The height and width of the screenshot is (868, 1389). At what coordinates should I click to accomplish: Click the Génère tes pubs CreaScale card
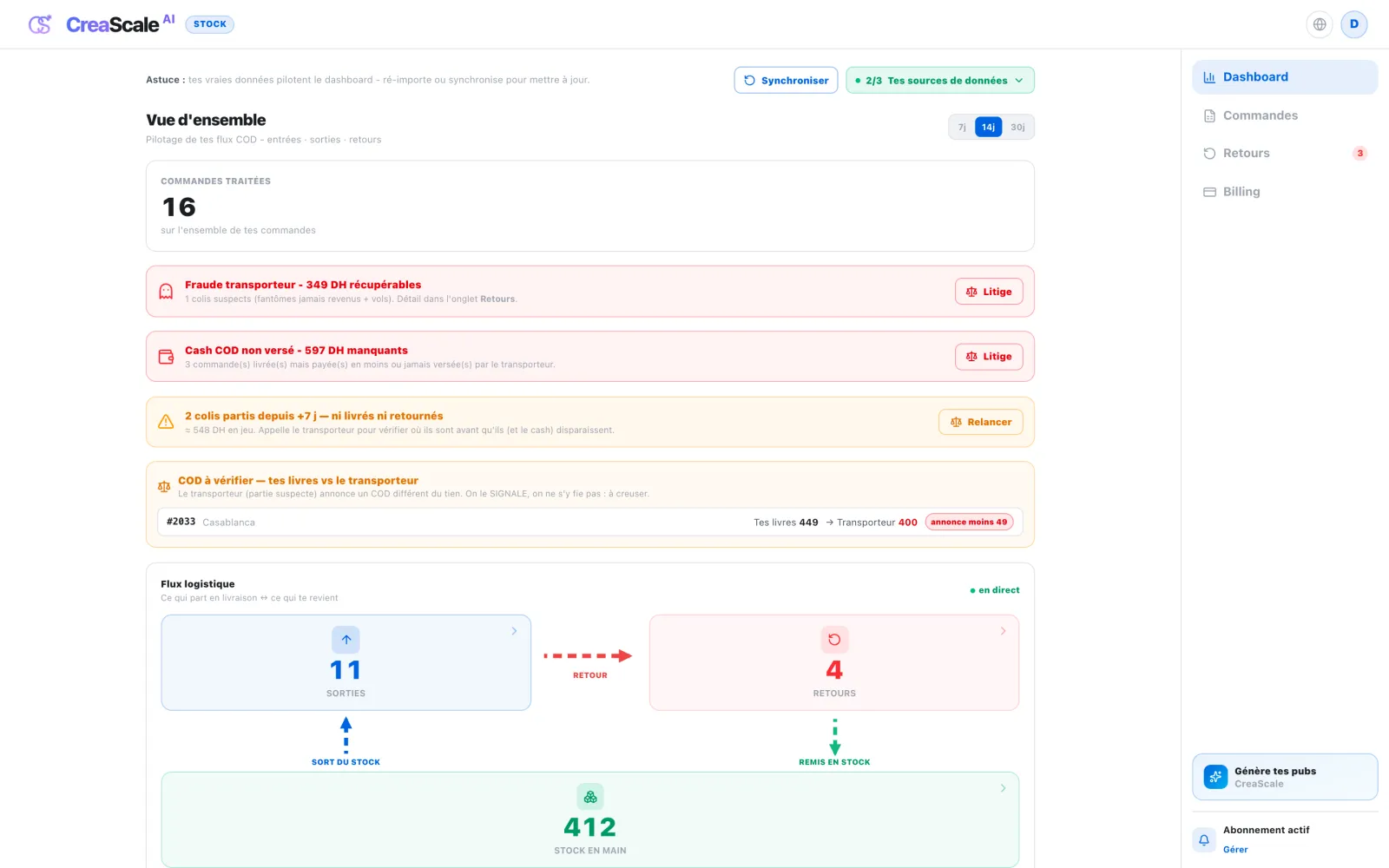point(1285,777)
